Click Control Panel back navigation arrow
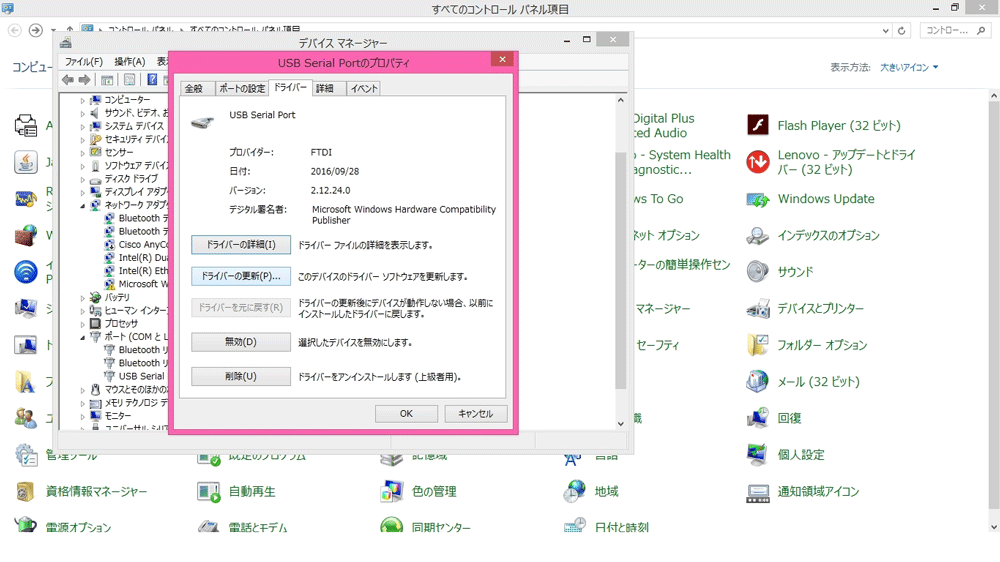 coord(15,30)
